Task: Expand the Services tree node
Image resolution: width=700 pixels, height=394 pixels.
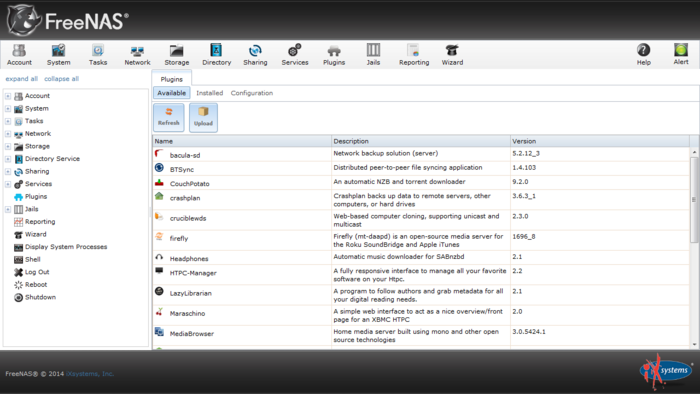Action: coord(8,184)
